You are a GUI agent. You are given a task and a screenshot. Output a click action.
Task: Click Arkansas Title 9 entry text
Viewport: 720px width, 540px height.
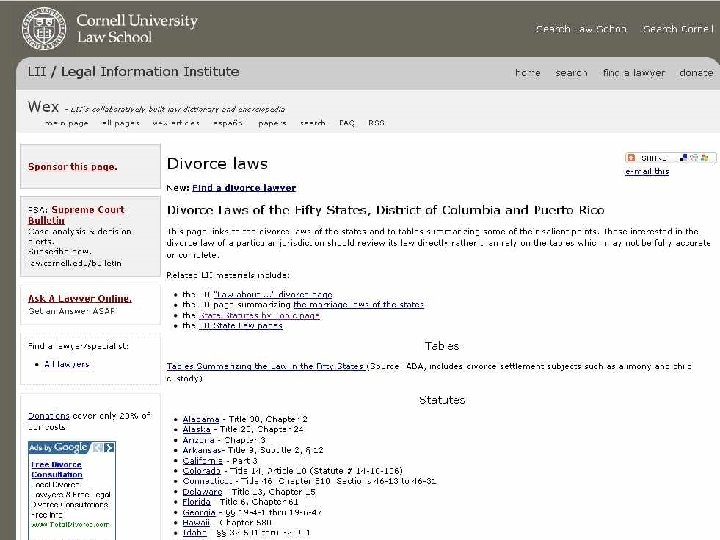click(x=253, y=450)
